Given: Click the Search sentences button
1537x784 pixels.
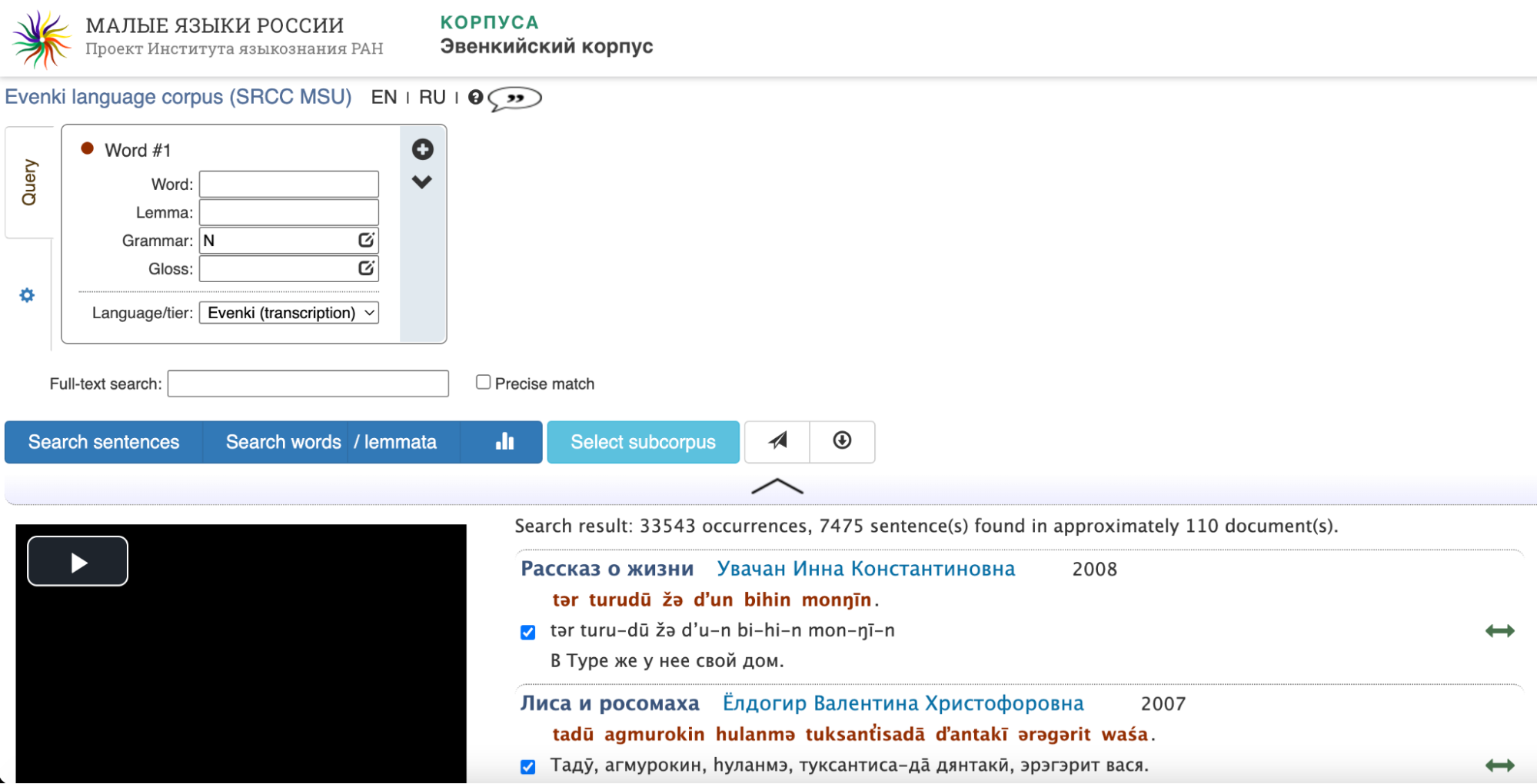Looking at the screenshot, I should tap(102, 442).
